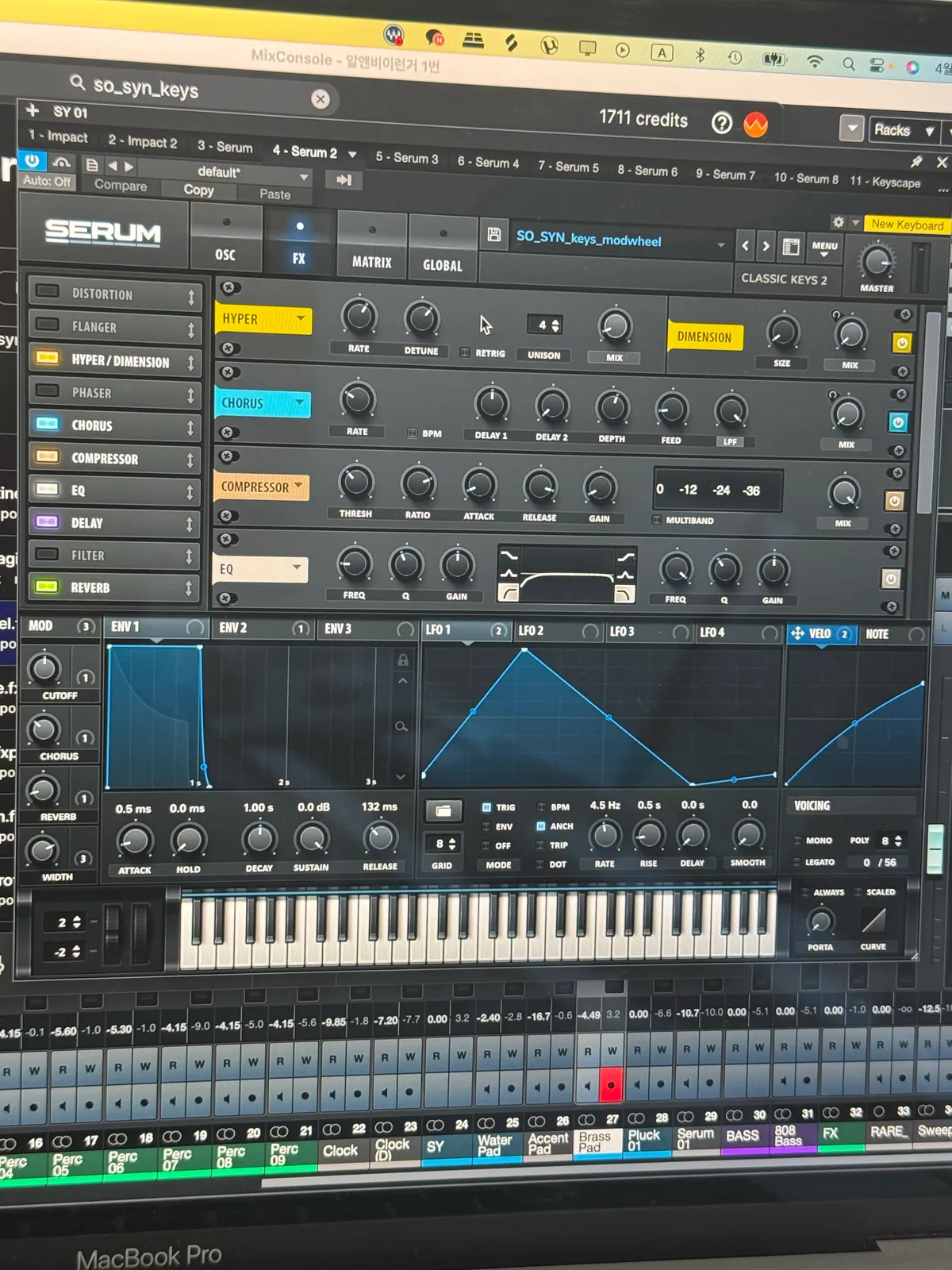Click the yellow New Keyboard button
952x1270 pixels.
tap(907, 225)
